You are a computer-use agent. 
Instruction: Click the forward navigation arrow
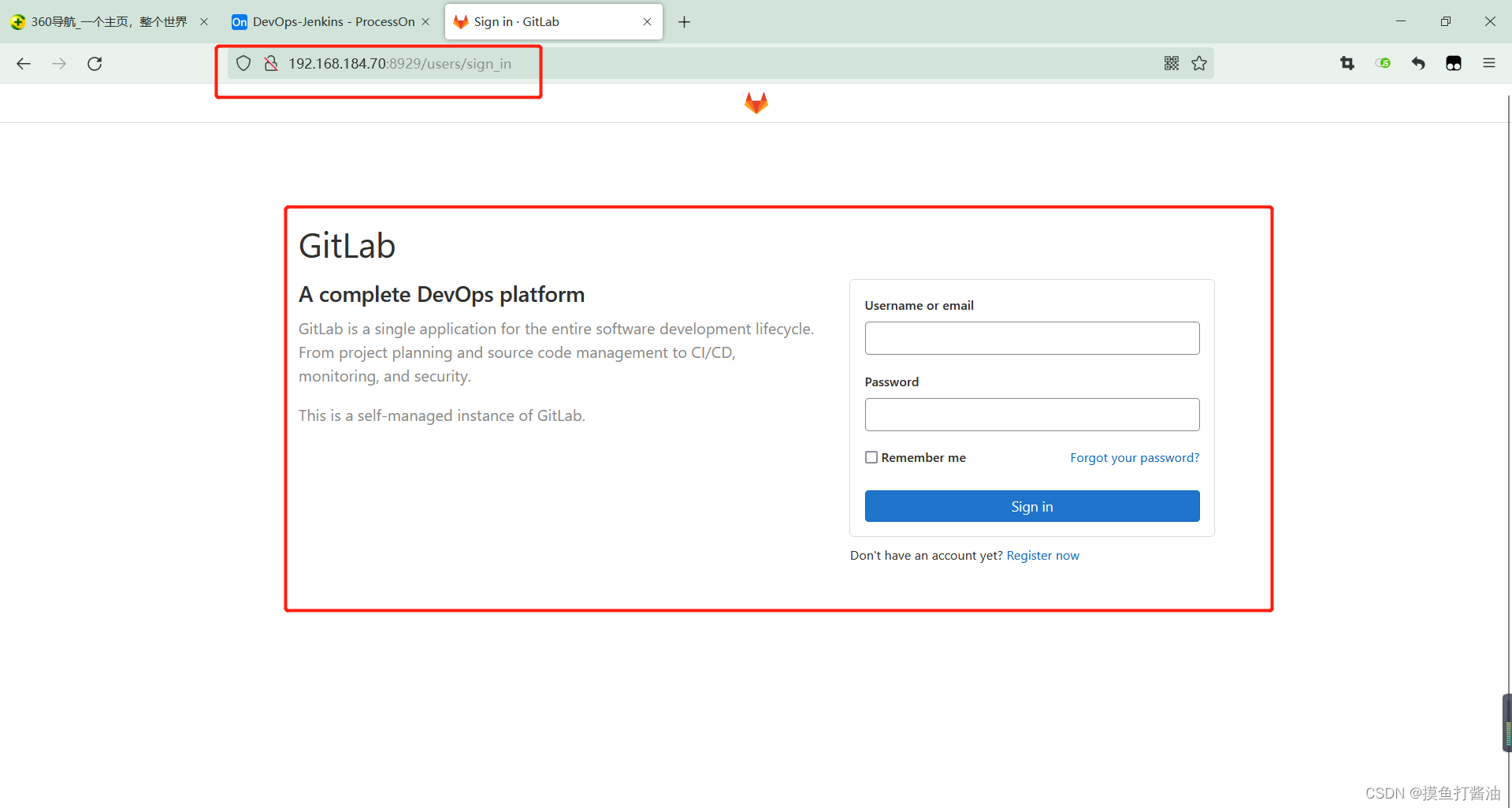pos(59,64)
